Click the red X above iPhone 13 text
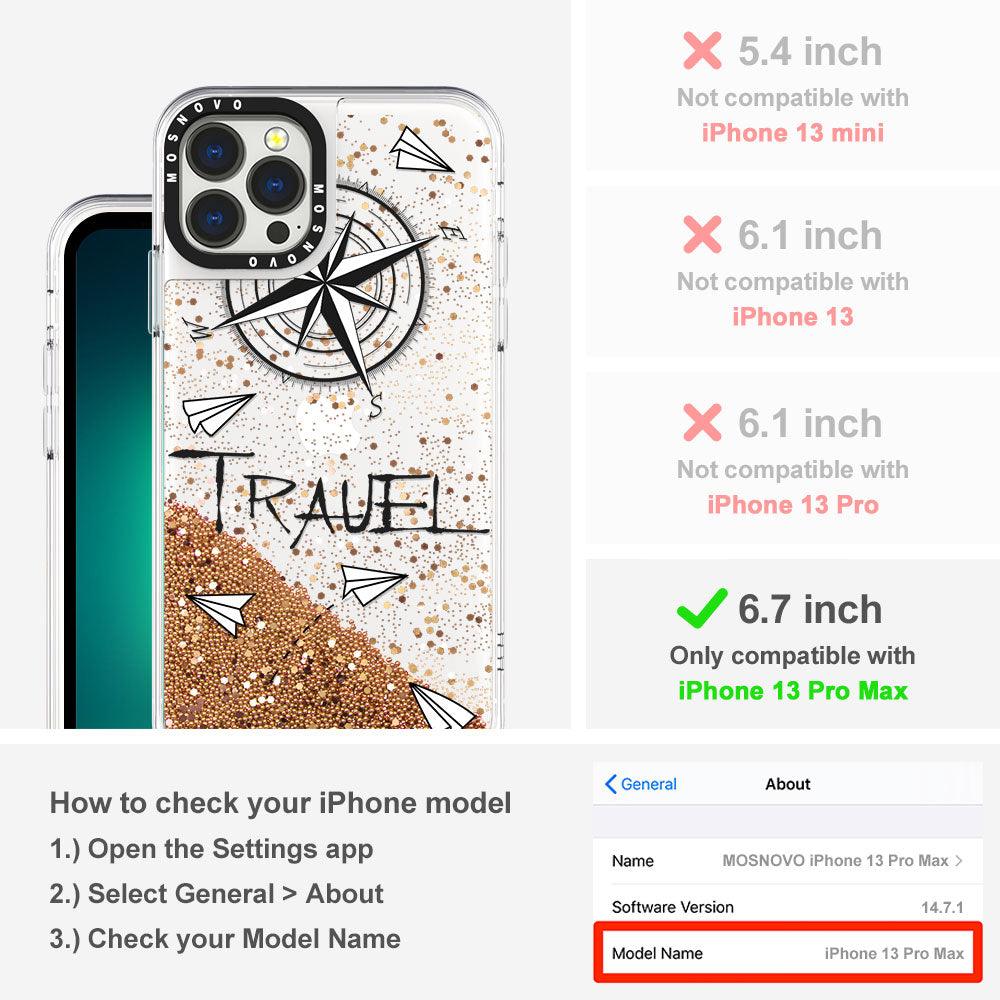This screenshot has height=1000, width=1000. [702, 234]
